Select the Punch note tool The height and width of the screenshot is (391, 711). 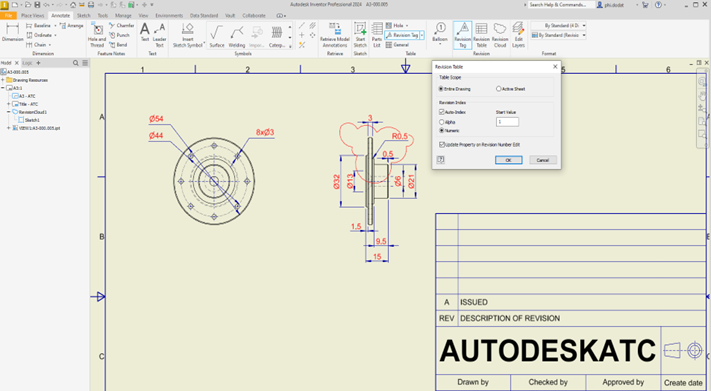119,35
